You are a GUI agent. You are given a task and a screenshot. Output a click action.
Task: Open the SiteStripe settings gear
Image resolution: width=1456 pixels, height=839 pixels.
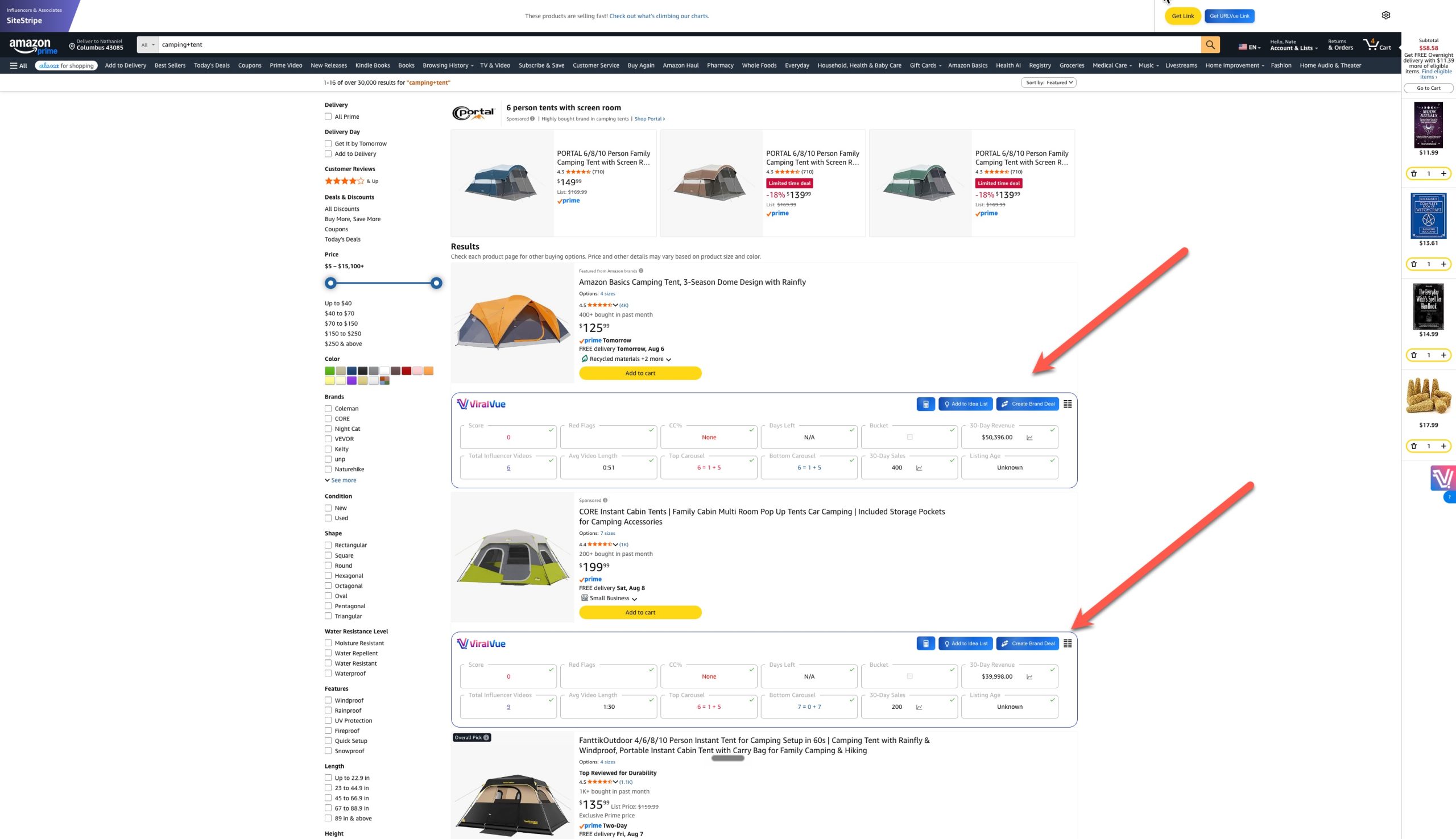pyautogui.click(x=1385, y=15)
